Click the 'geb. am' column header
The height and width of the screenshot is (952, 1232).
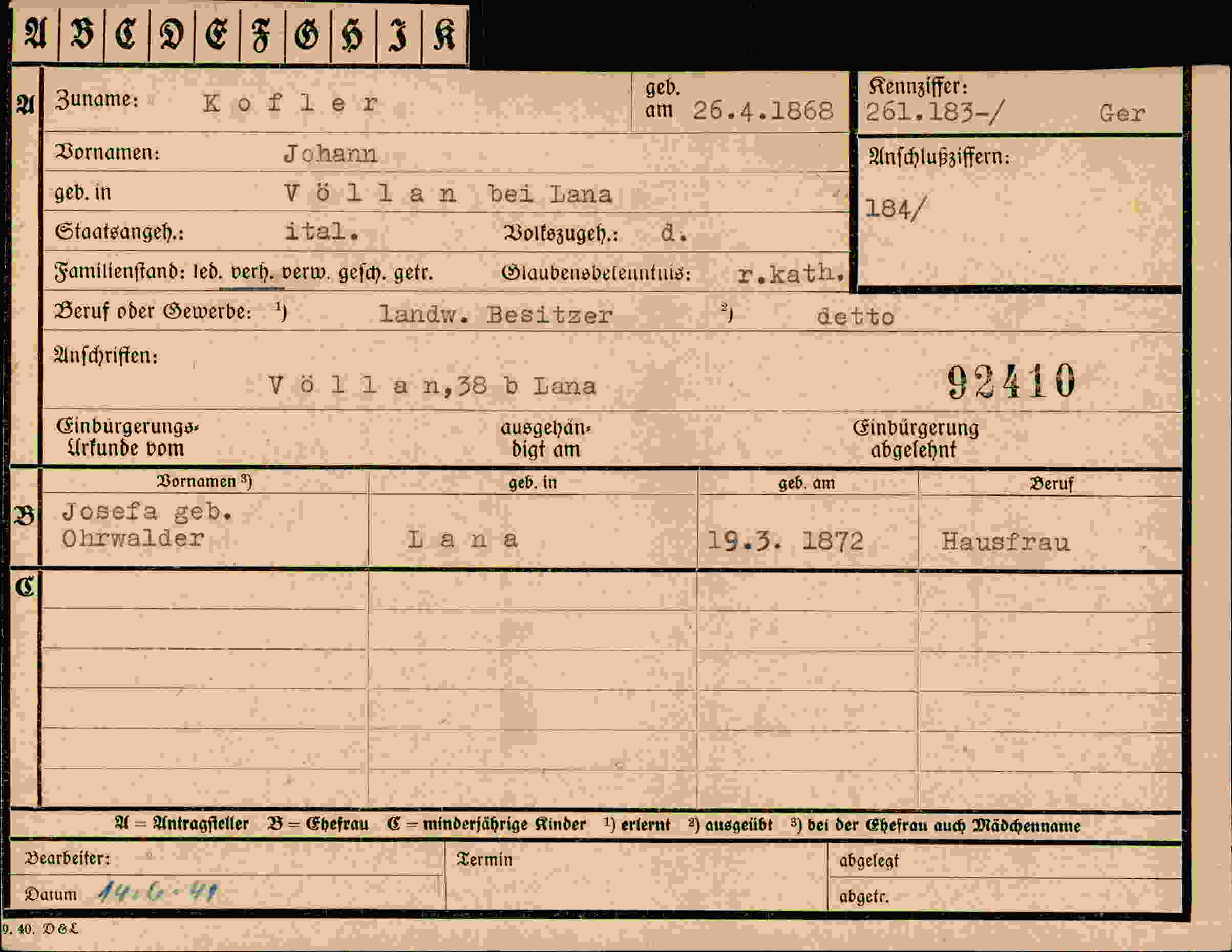(806, 483)
